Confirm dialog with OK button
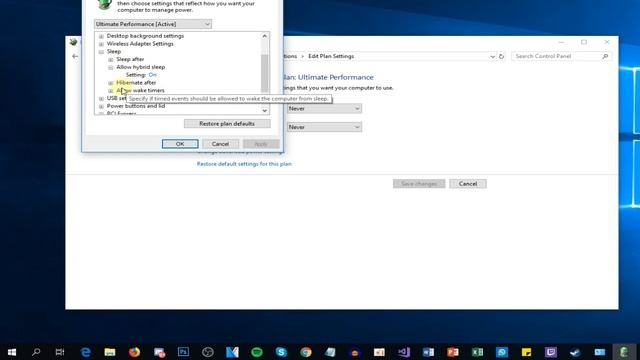This screenshot has height=360, width=640. click(x=180, y=144)
